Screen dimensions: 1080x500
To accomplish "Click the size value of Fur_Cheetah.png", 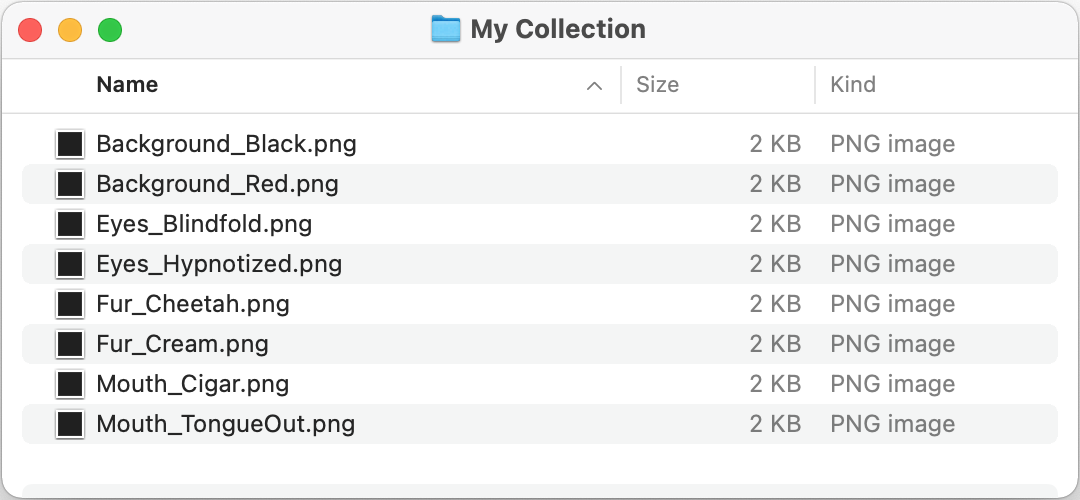I will point(775,304).
